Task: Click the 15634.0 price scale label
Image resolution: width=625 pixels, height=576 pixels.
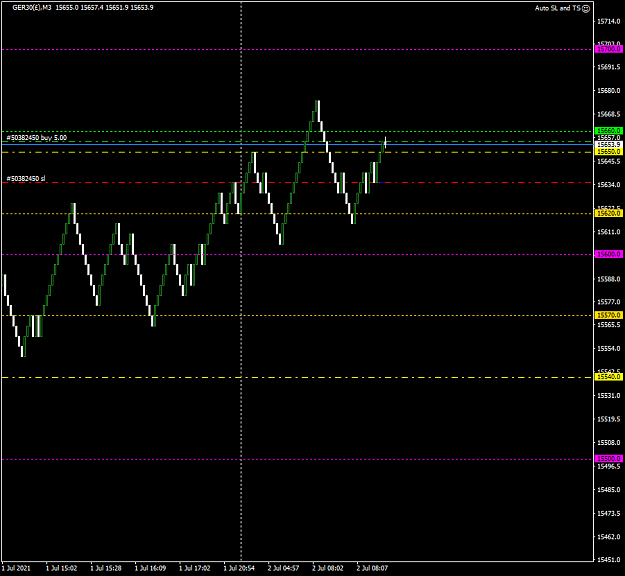Action: coord(609,185)
